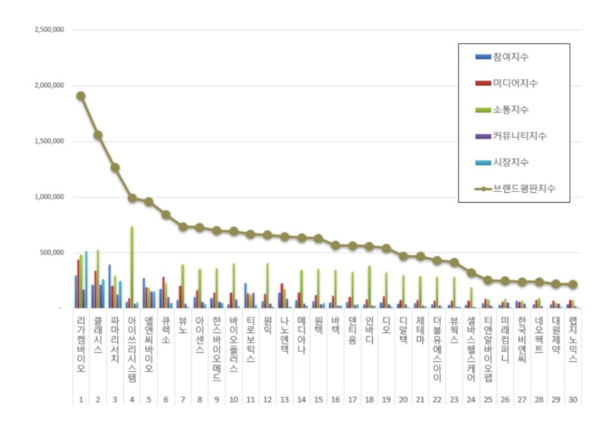Select the 커뮤니티지수 legend label
600x433 pixels.
(x=520, y=134)
